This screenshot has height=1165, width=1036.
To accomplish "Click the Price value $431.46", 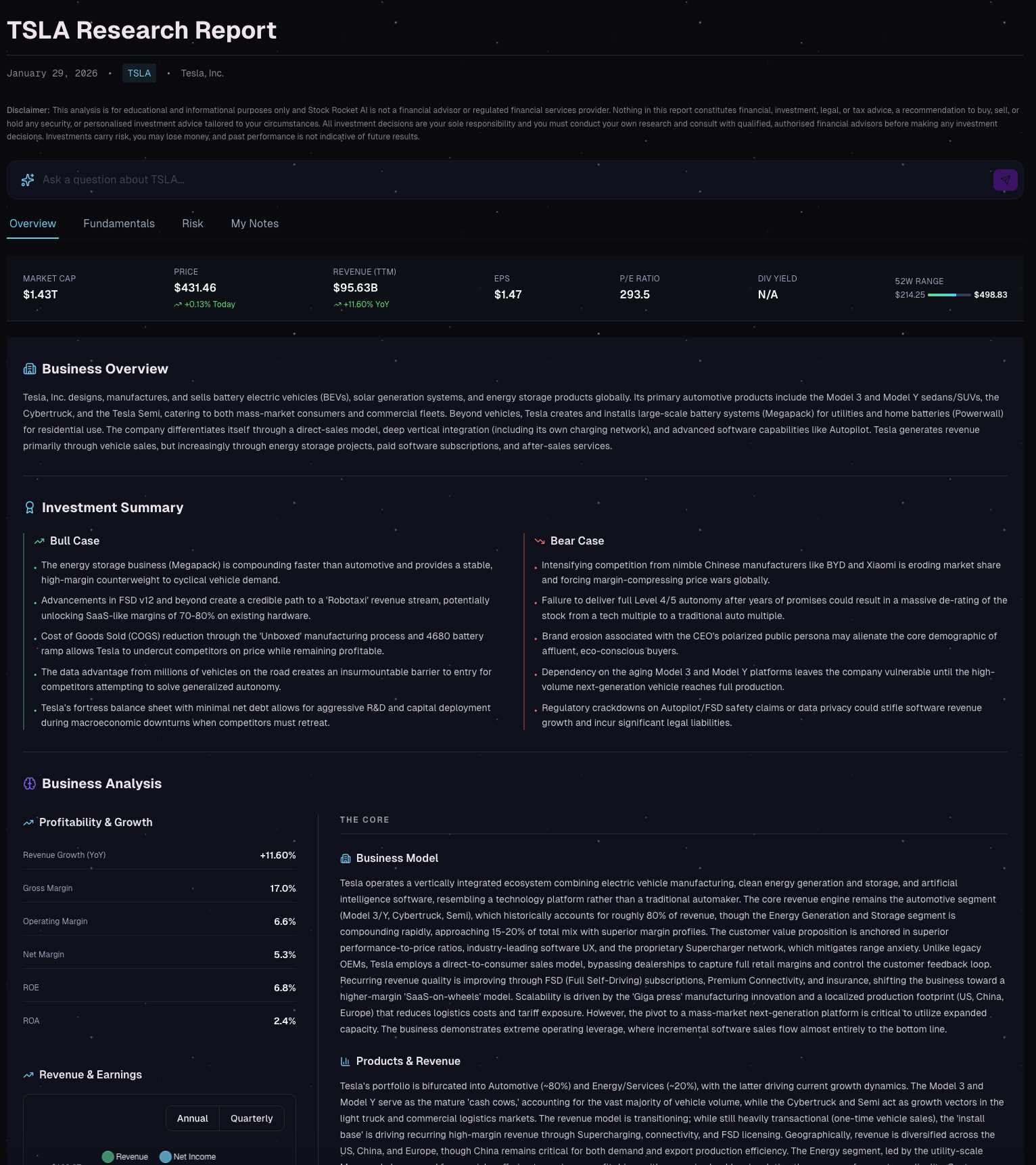I will coord(195,288).
